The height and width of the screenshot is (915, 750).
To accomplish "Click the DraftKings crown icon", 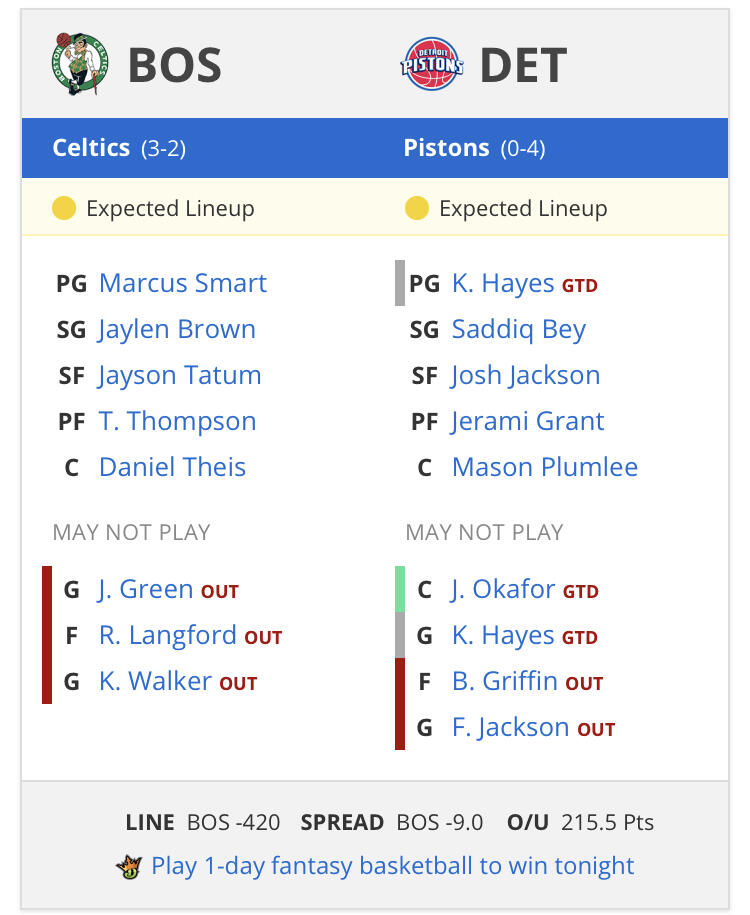I will point(128,866).
